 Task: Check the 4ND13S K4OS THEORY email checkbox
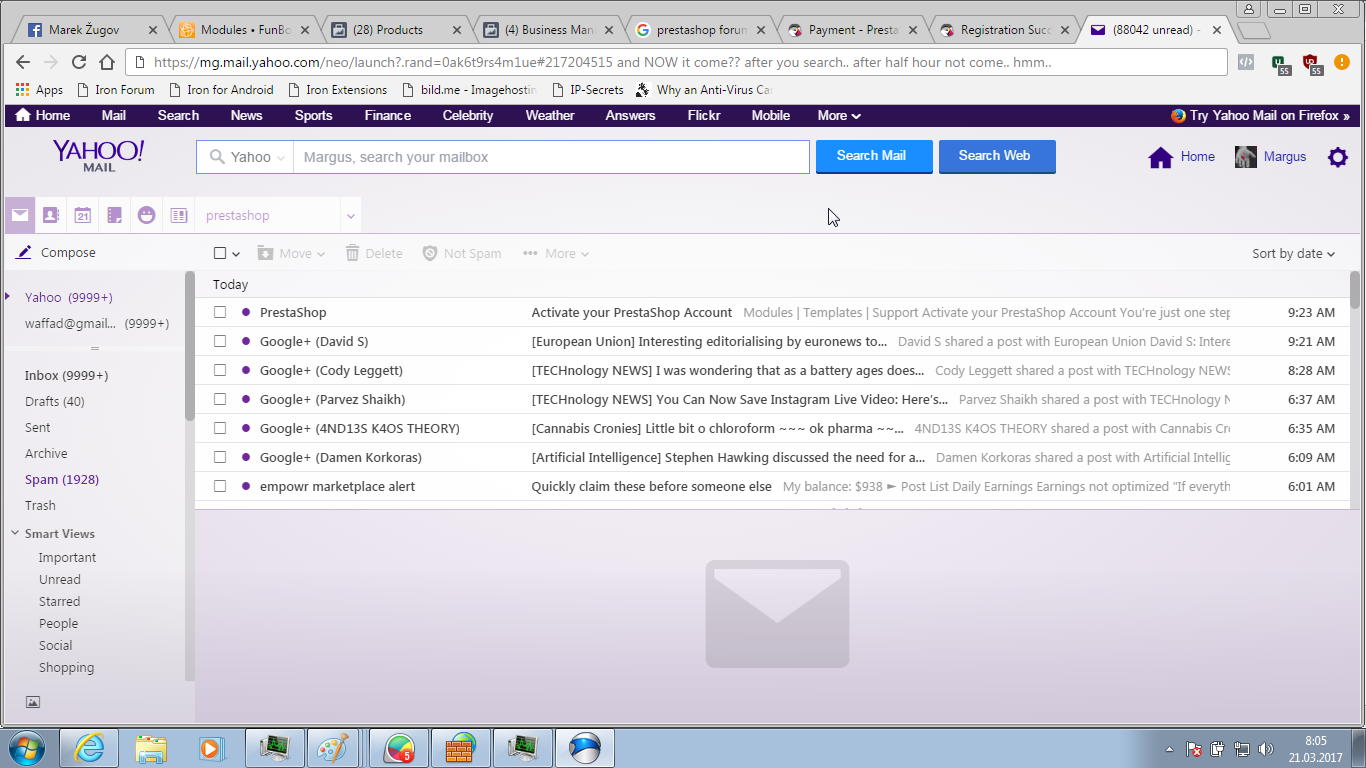(220, 428)
